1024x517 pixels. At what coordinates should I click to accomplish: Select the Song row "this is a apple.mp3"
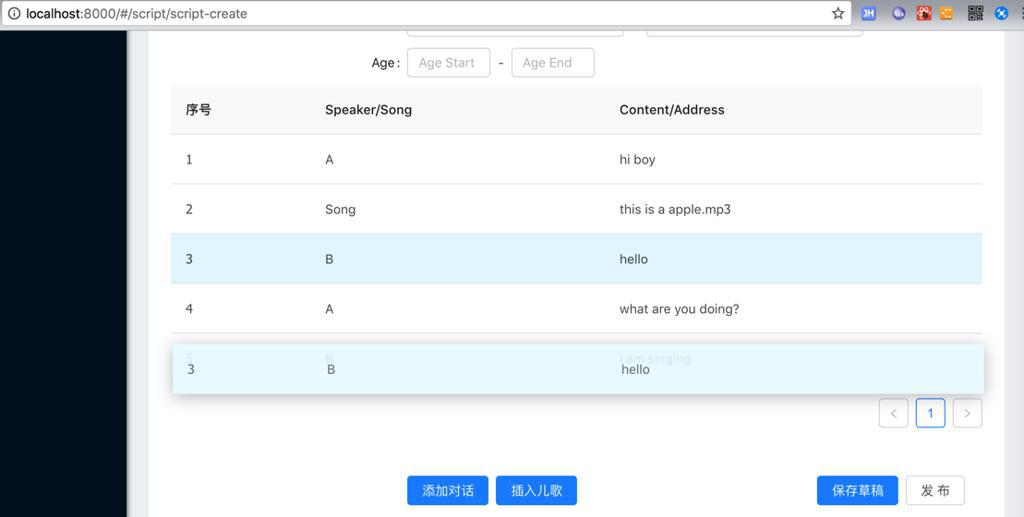tap(576, 210)
